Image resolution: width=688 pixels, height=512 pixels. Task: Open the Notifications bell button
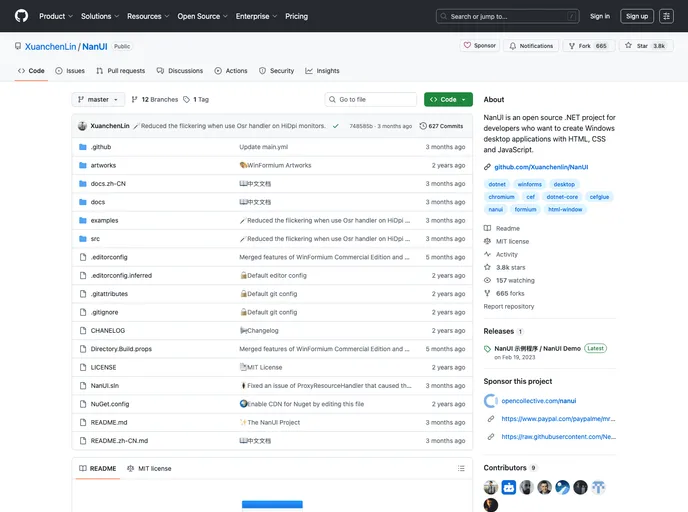pyautogui.click(x=531, y=46)
